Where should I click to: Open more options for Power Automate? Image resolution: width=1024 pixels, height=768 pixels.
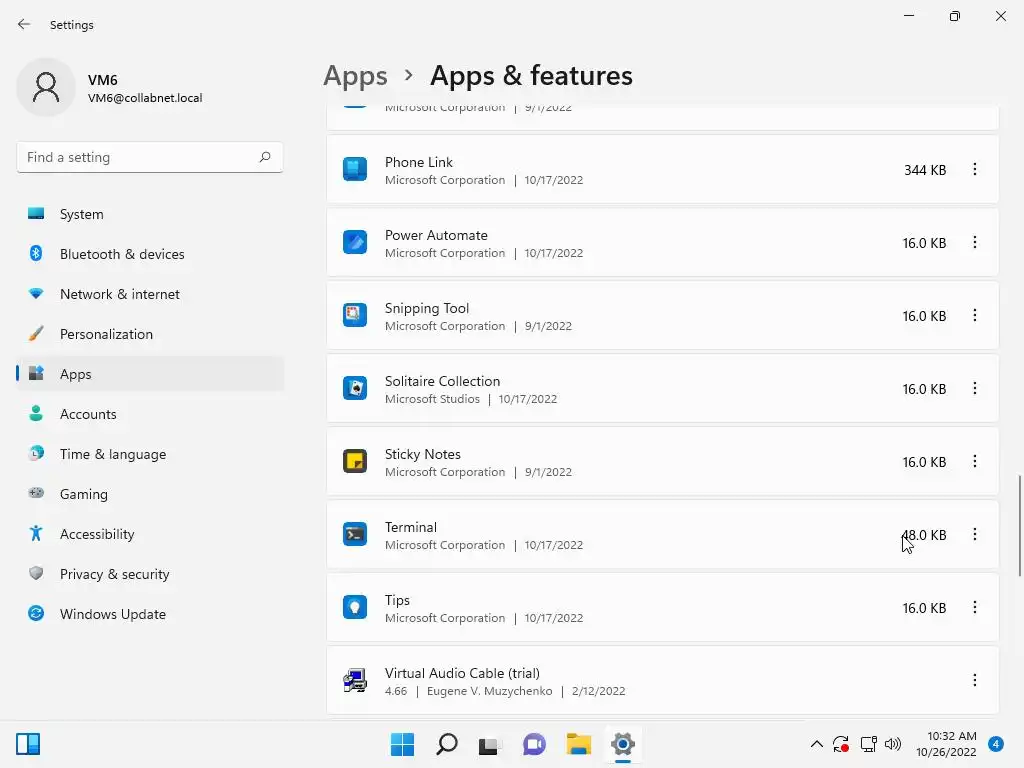(974, 242)
